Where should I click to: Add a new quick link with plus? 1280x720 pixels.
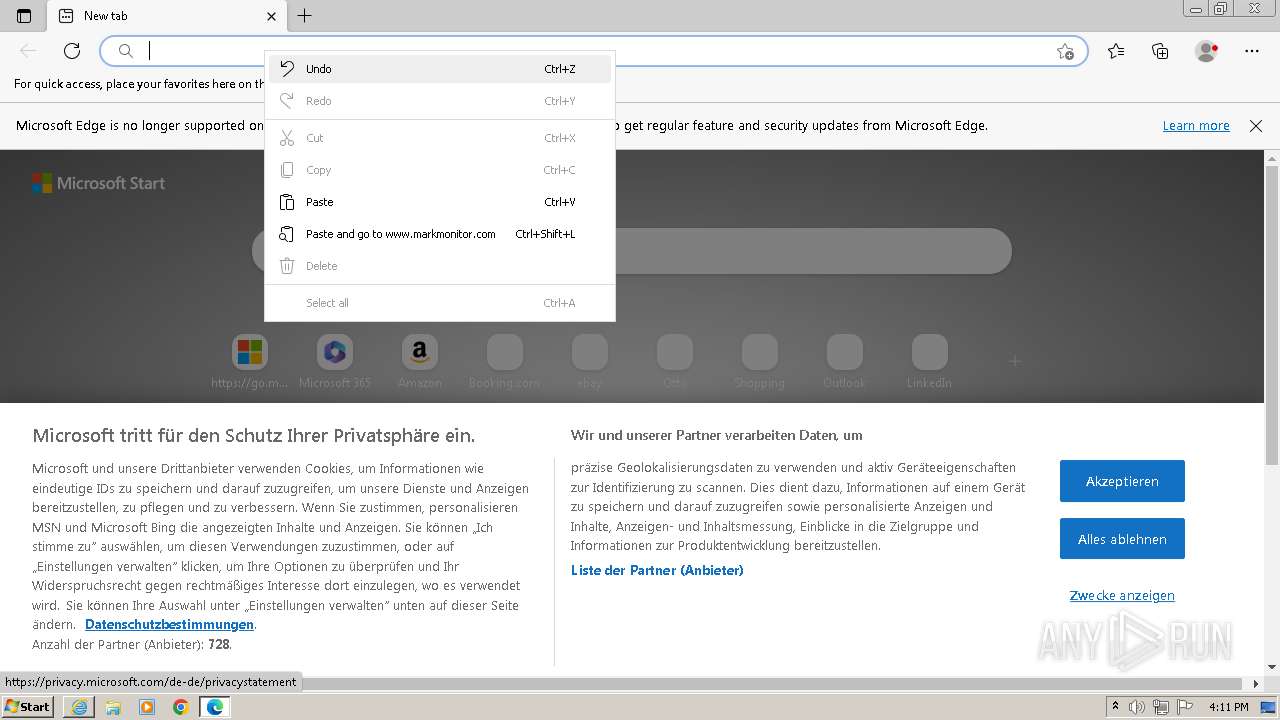1015,361
